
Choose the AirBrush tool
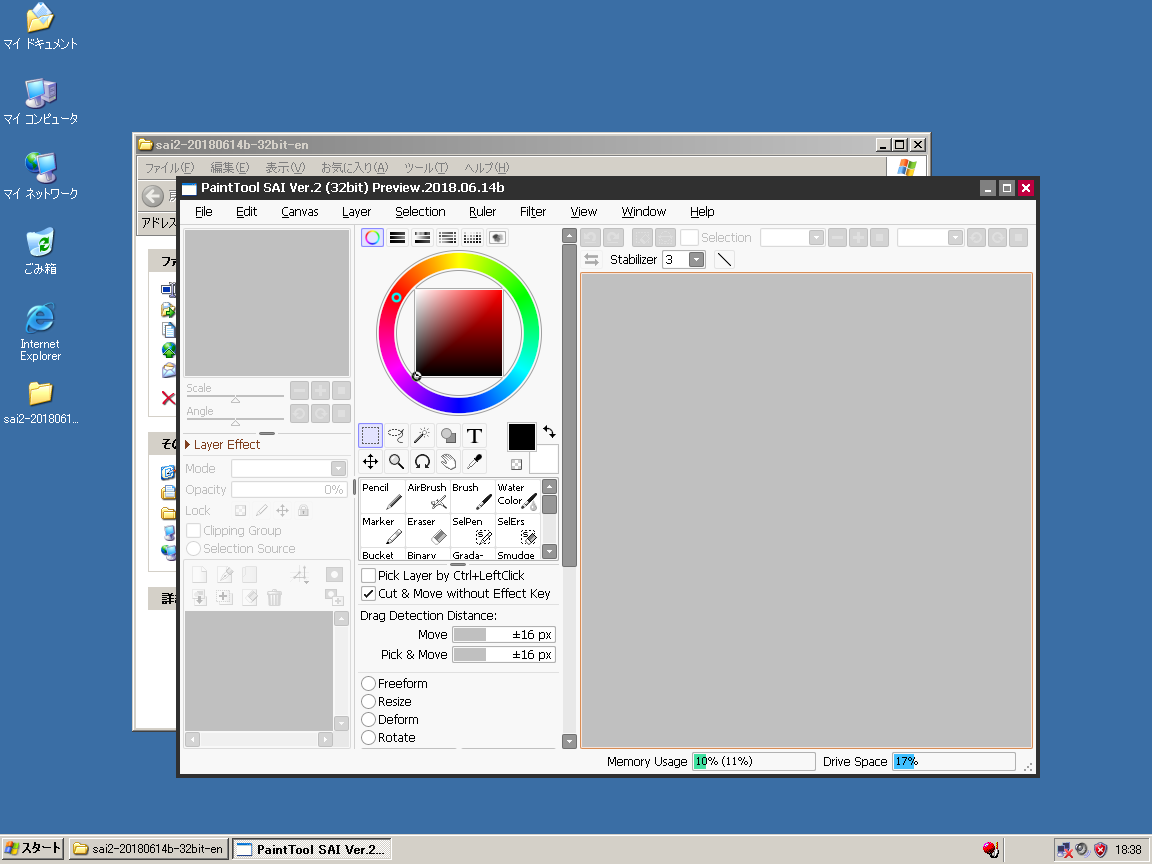[427, 496]
